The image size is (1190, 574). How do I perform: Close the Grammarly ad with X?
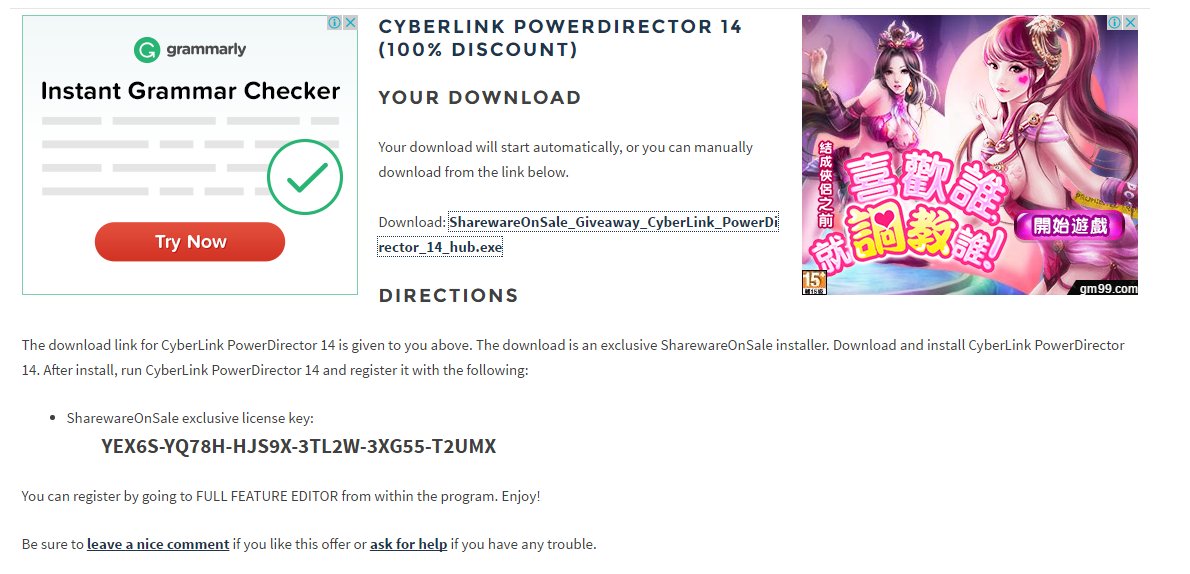350,23
